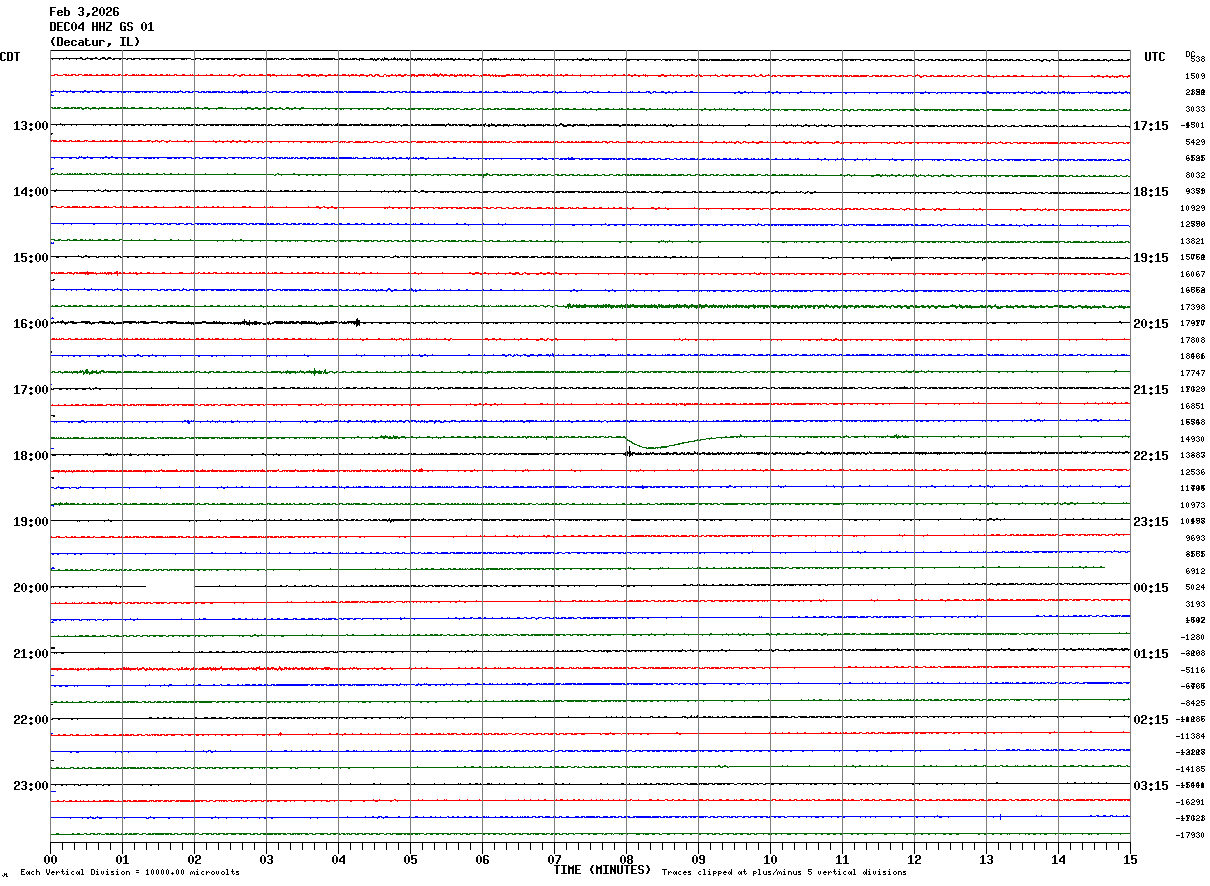
Task: Click the DC offset value 16851
Action: coord(1193,406)
